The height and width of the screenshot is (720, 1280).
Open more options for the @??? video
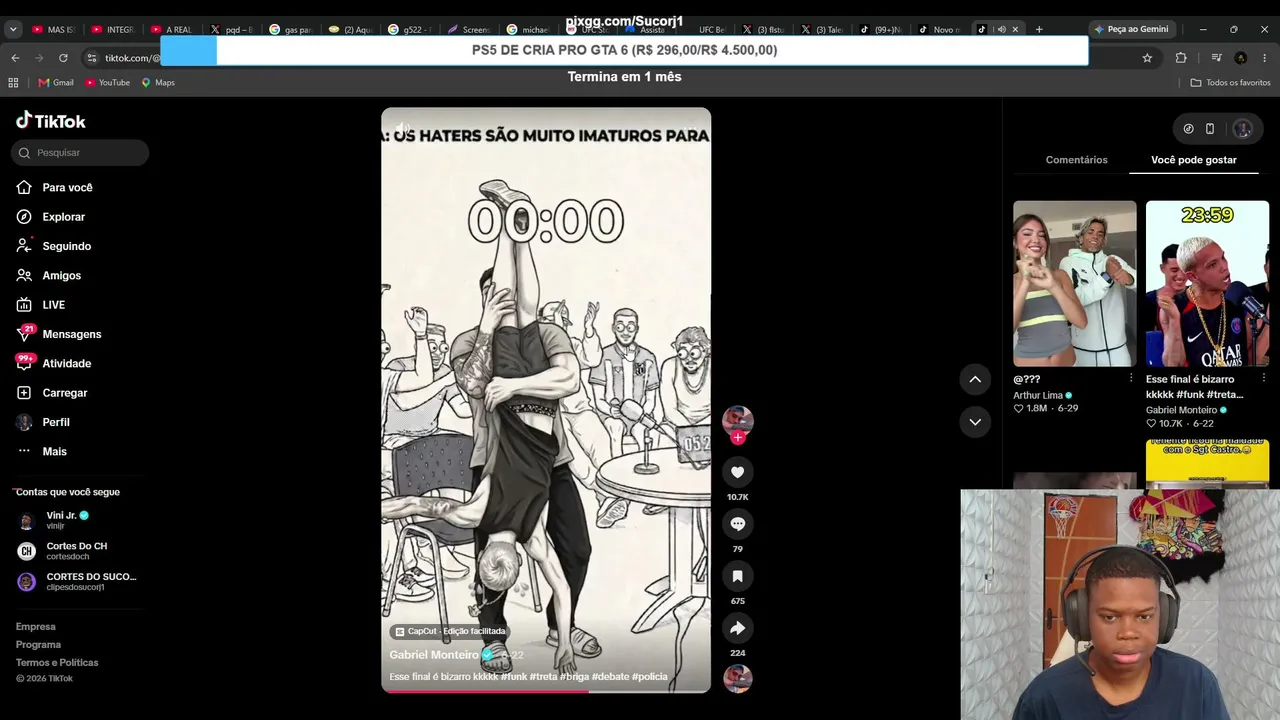click(1131, 379)
